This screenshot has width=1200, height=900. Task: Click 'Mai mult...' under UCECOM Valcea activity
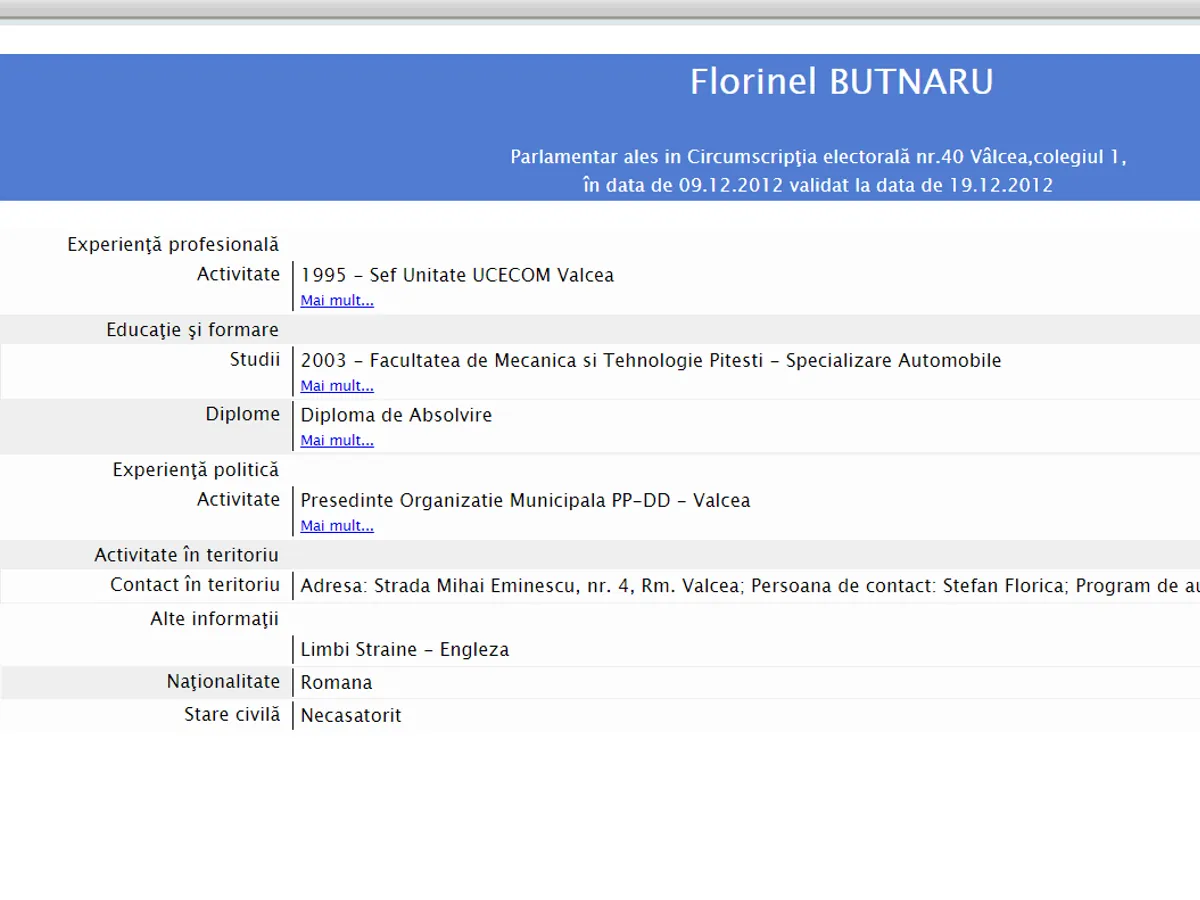[x=337, y=301]
